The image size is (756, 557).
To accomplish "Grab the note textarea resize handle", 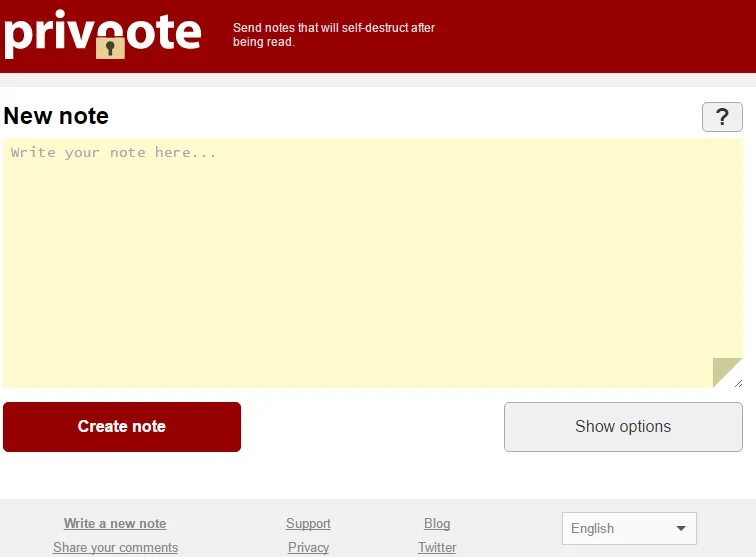I will [738, 383].
